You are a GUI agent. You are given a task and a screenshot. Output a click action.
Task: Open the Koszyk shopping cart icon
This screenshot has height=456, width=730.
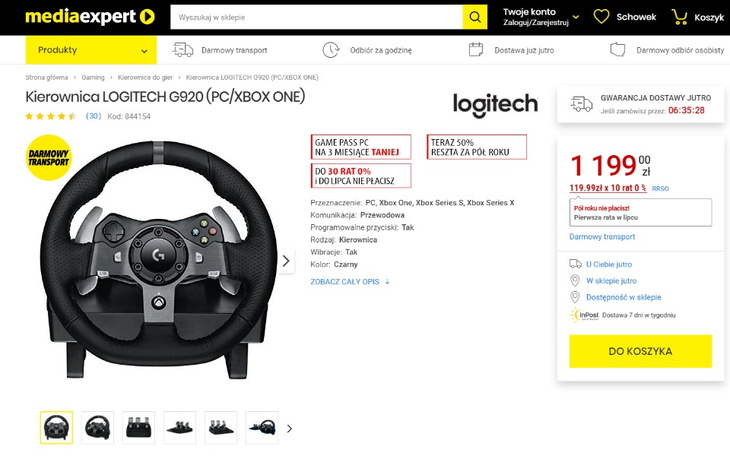(x=680, y=17)
